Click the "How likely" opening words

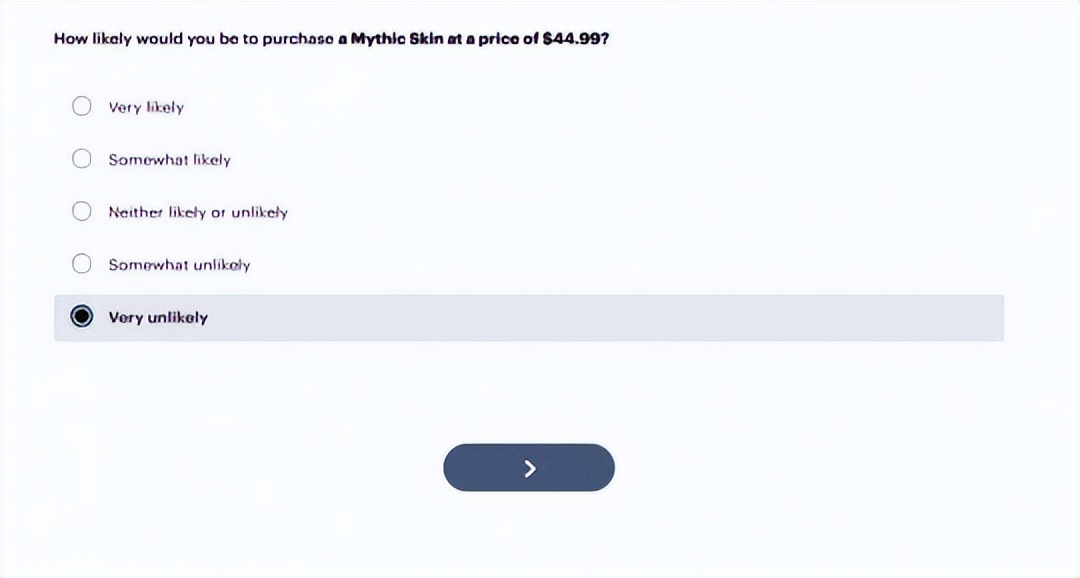tap(93, 39)
